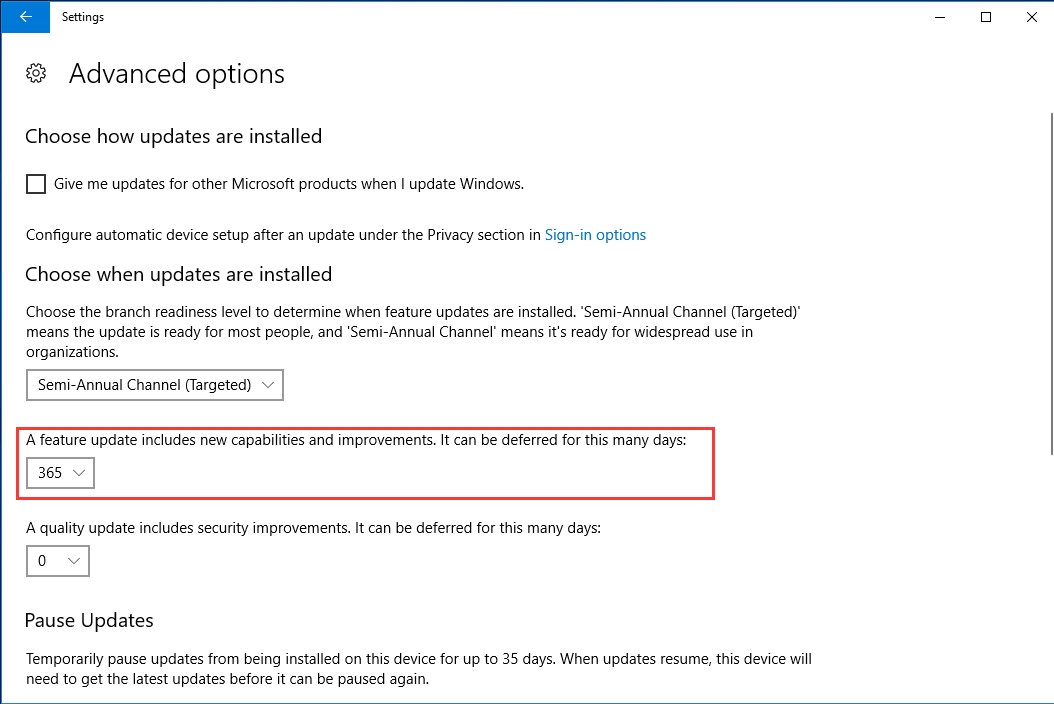1054x704 pixels.
Task: Minimize the Settings window
Action: click(x=940, y=17)
